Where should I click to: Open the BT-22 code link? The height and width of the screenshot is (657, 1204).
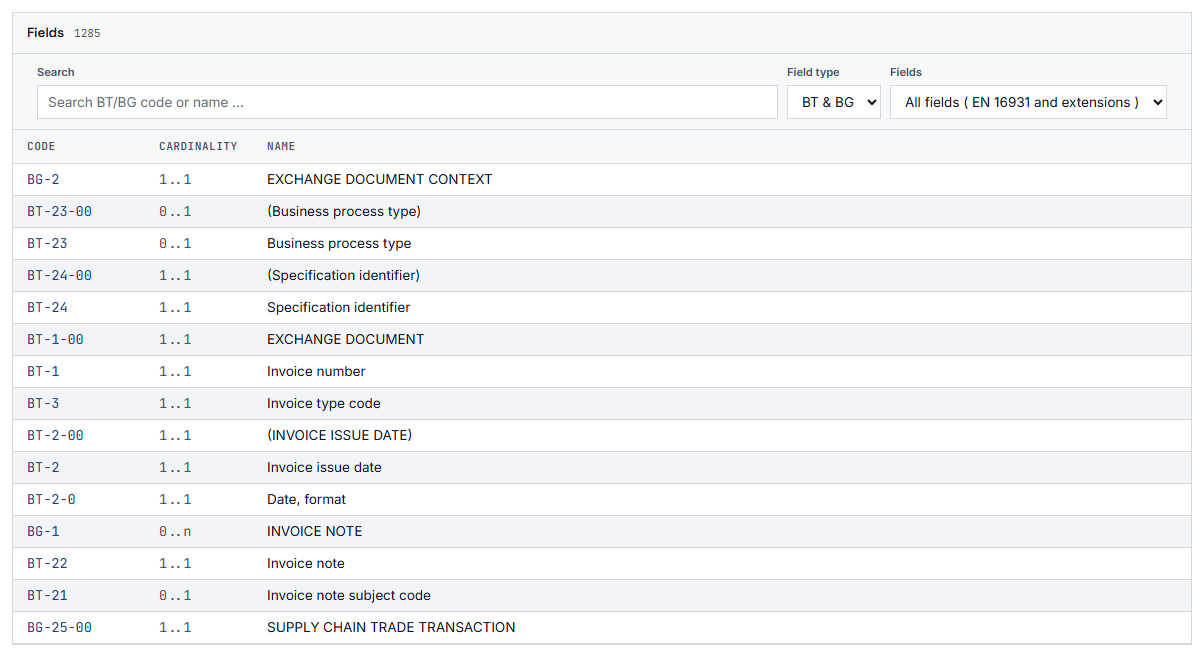(47, 563)
